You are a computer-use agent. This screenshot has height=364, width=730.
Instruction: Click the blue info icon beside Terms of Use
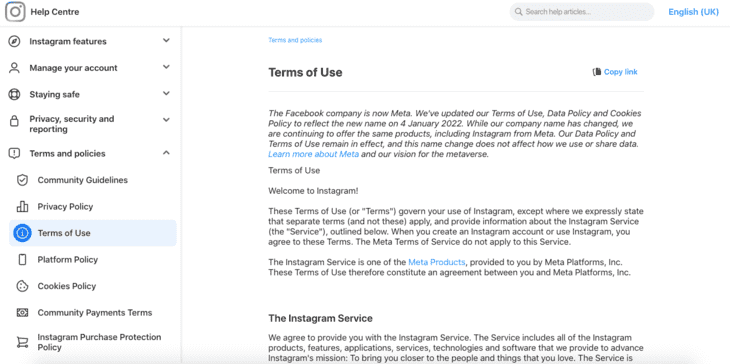(x=22, y=233)
